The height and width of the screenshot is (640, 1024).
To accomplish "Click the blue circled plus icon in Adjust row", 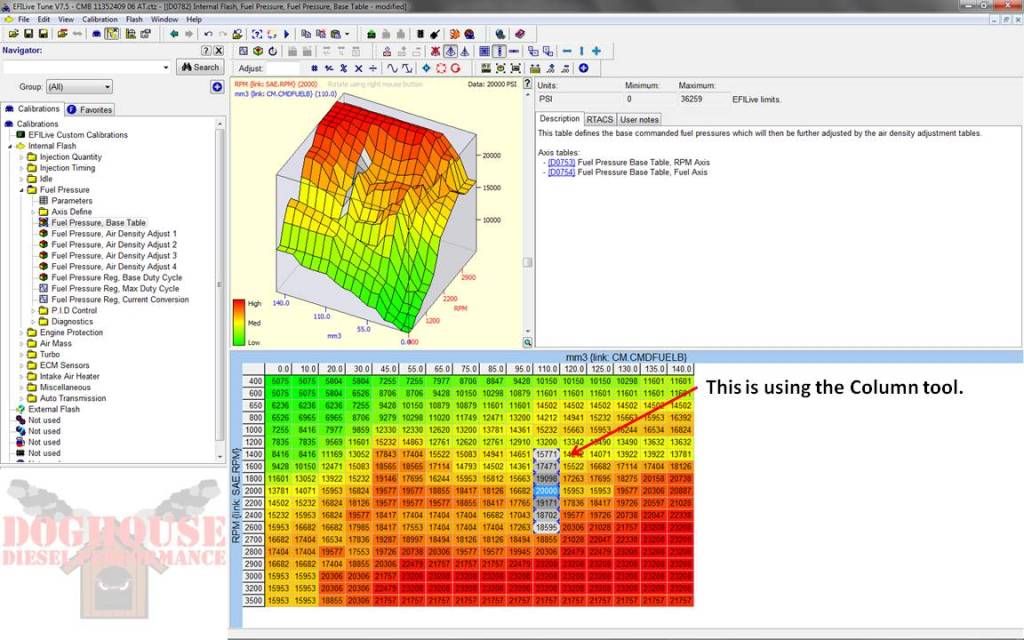I will coord(584,68).
